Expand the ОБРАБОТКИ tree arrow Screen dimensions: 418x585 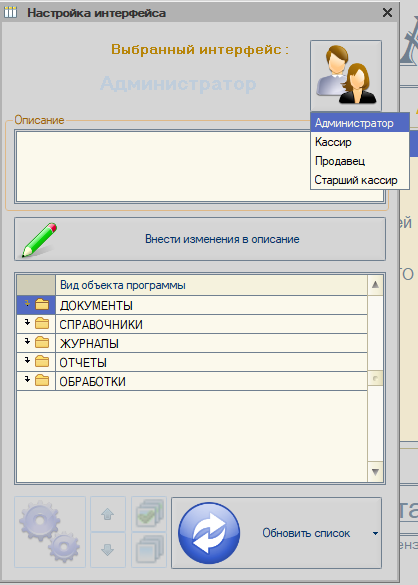click(x=27, y=379)
